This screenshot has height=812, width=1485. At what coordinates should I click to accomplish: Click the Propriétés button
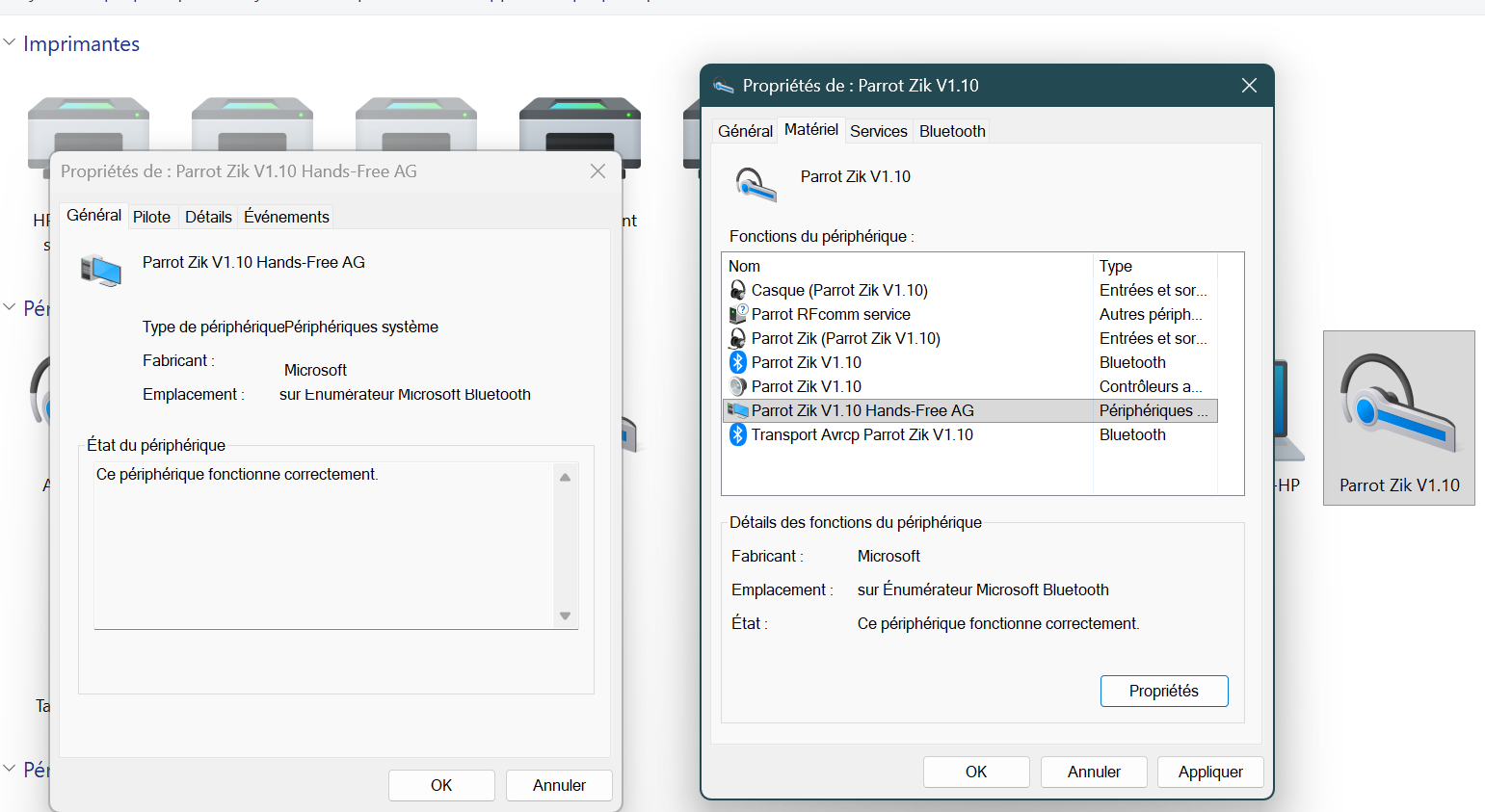tap(1164, 691)
